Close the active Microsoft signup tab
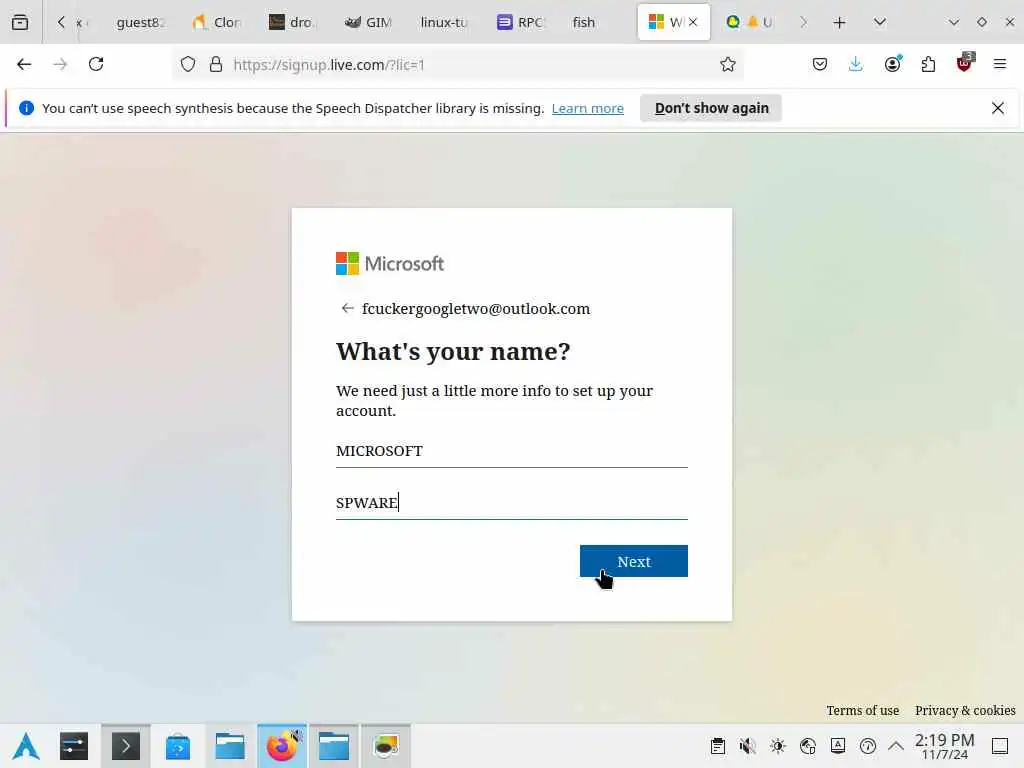Viewport: 1024px width, 768px height. tap(693, 22)
